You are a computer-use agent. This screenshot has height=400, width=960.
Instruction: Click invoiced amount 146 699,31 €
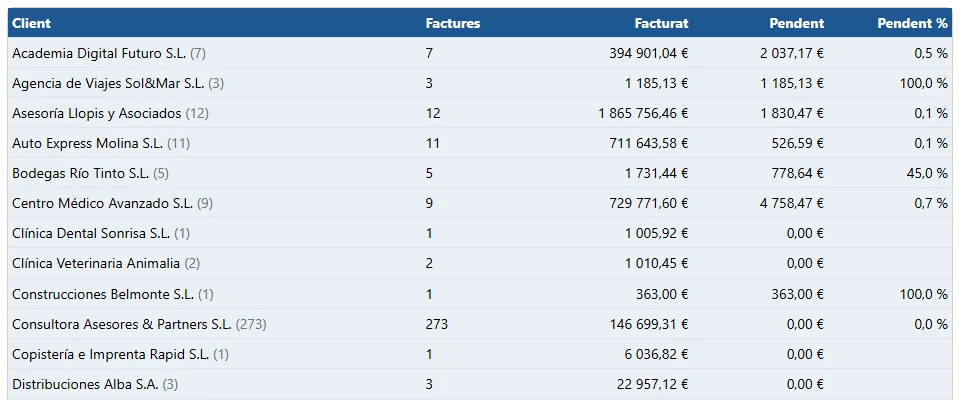tap(649, 324)
